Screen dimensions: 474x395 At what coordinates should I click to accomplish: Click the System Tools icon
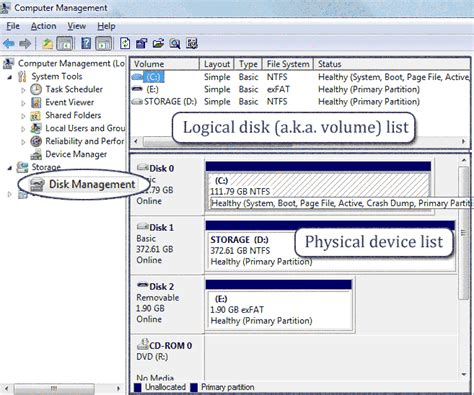(22, 76)
